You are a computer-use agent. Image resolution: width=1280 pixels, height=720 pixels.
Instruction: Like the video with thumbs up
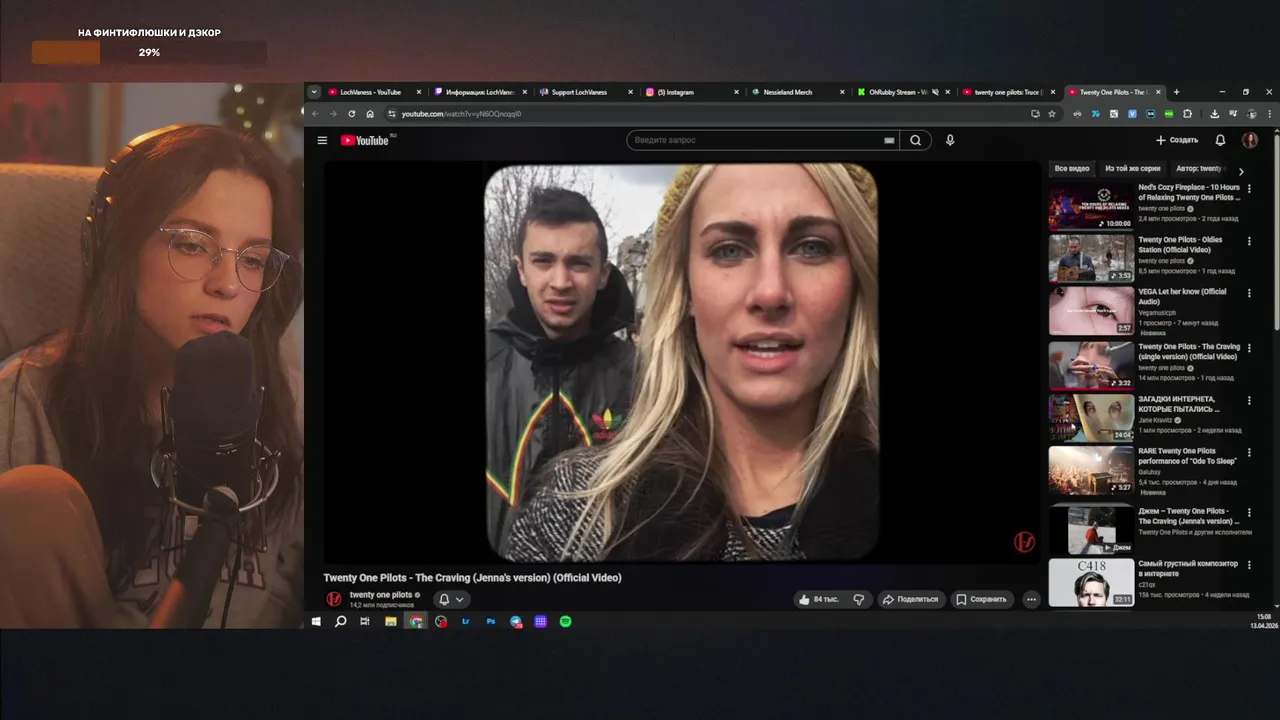[x=817, y=599]
